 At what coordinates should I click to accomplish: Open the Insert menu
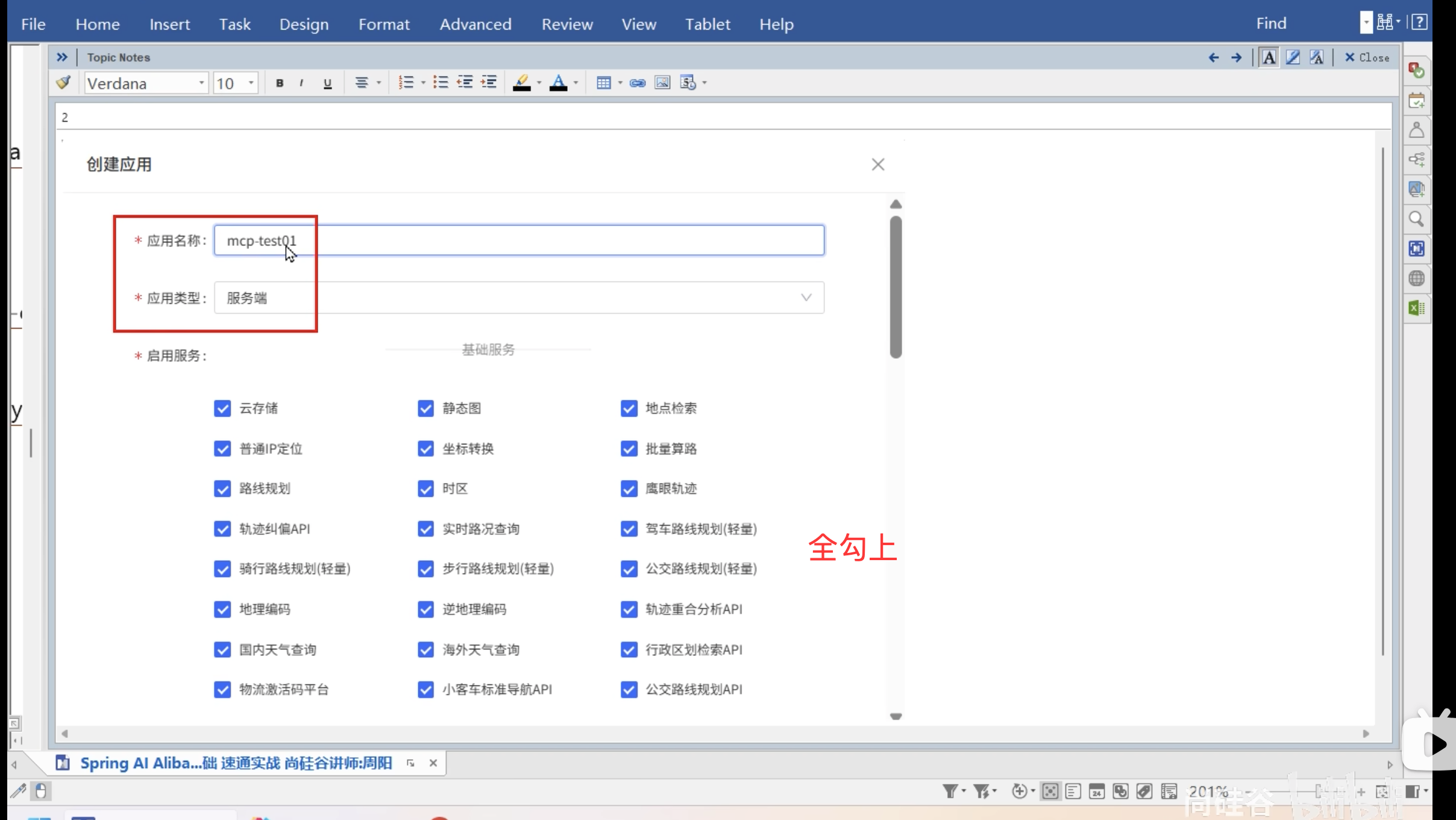tap(169, 24)
